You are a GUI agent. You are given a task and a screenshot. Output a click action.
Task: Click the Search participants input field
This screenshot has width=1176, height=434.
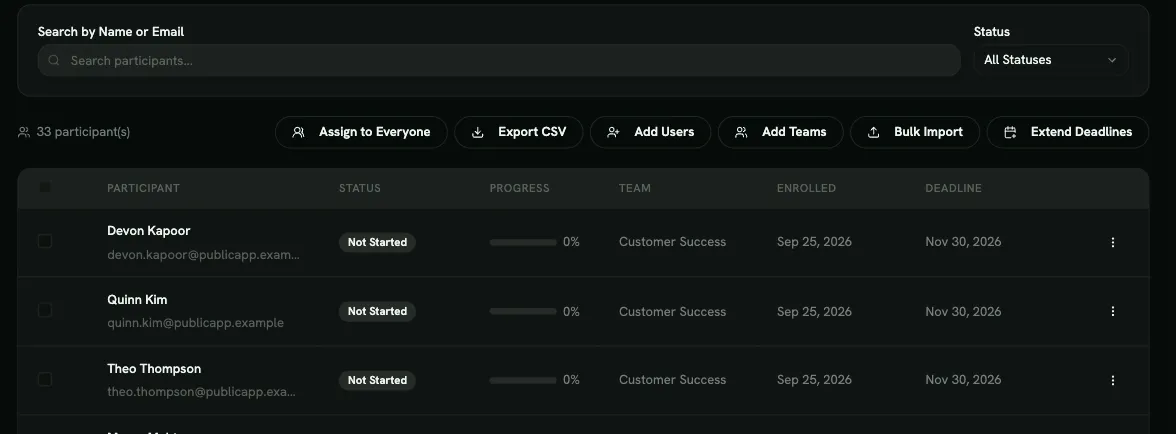click(x=499, y=60)
